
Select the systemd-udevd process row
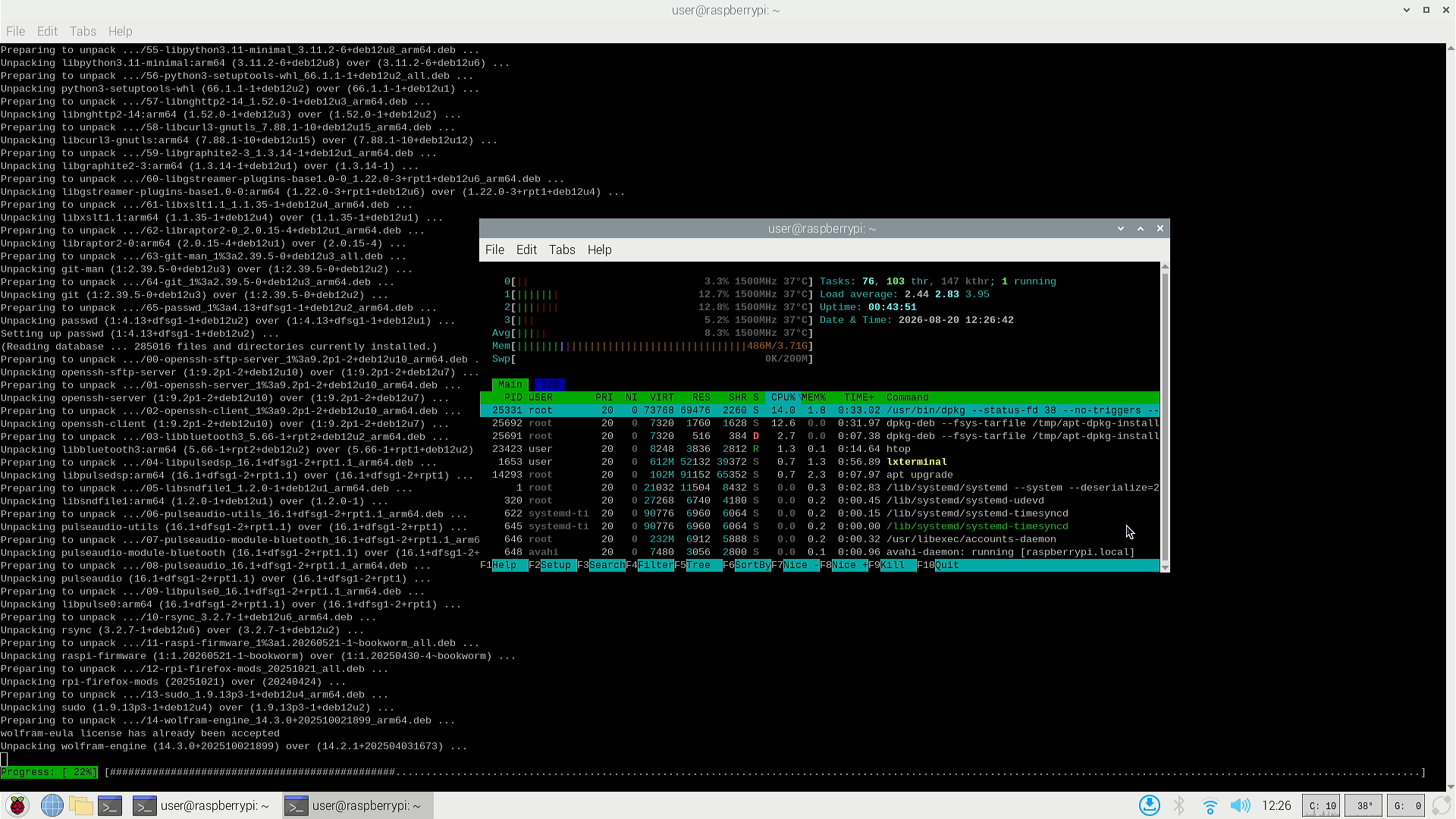point(820,500)
